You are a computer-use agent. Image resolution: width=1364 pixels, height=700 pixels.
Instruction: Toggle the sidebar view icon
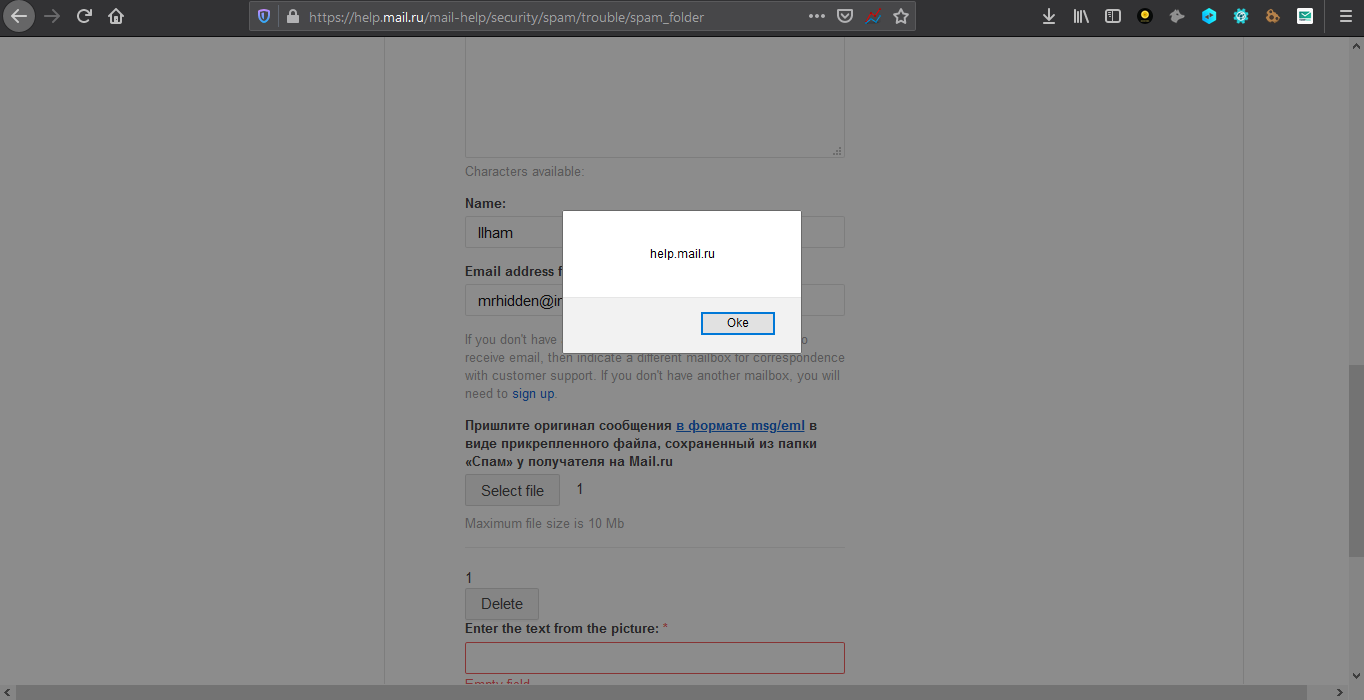click(1112, 16)
